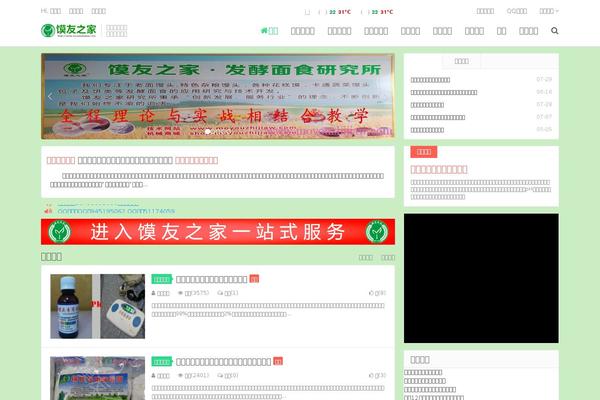
Task: Open the red headline link in the sidebar
Action: tap(439, 170)
